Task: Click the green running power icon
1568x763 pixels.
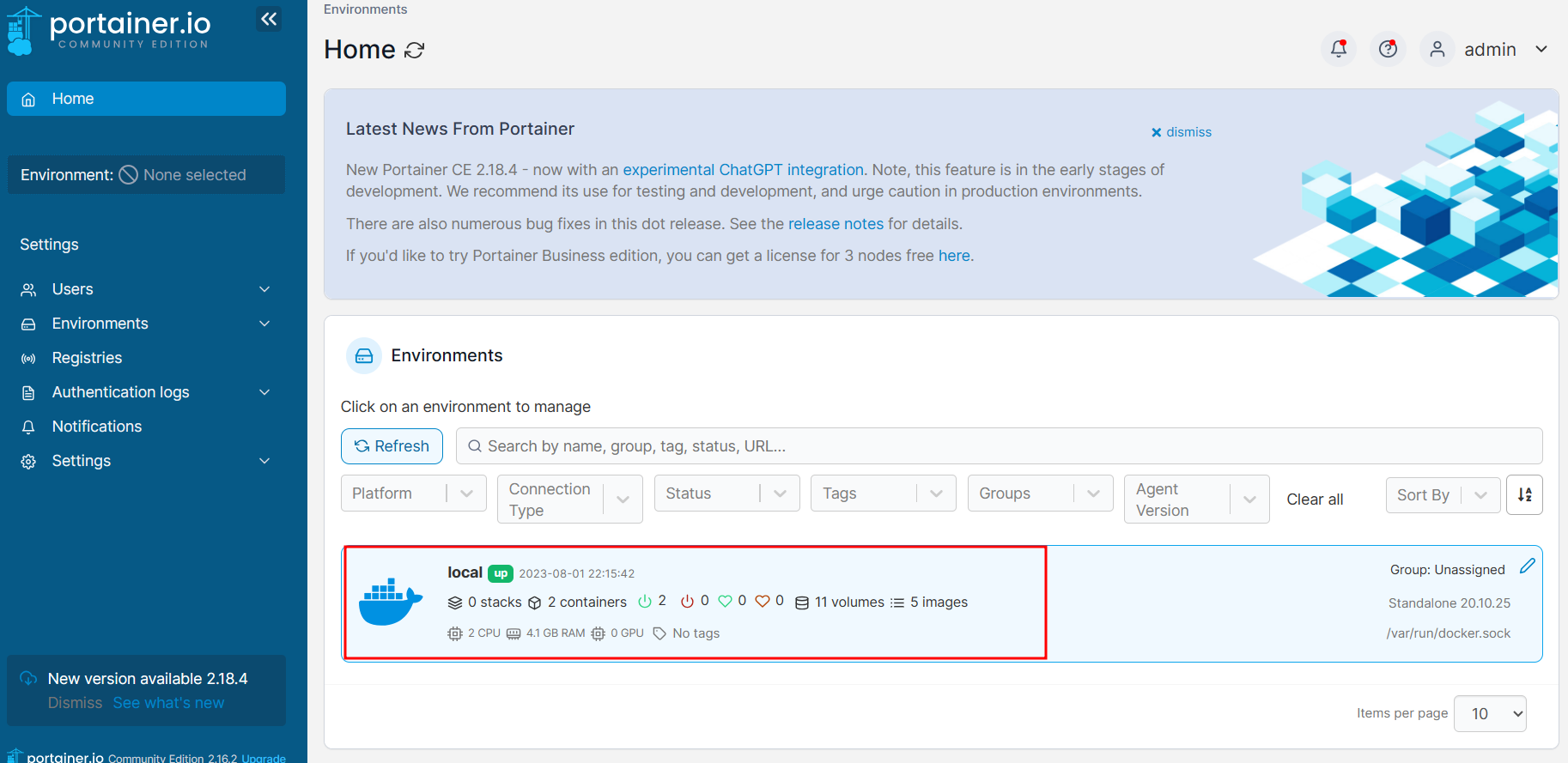Action: pyautogui.click(x=645, y=602)
